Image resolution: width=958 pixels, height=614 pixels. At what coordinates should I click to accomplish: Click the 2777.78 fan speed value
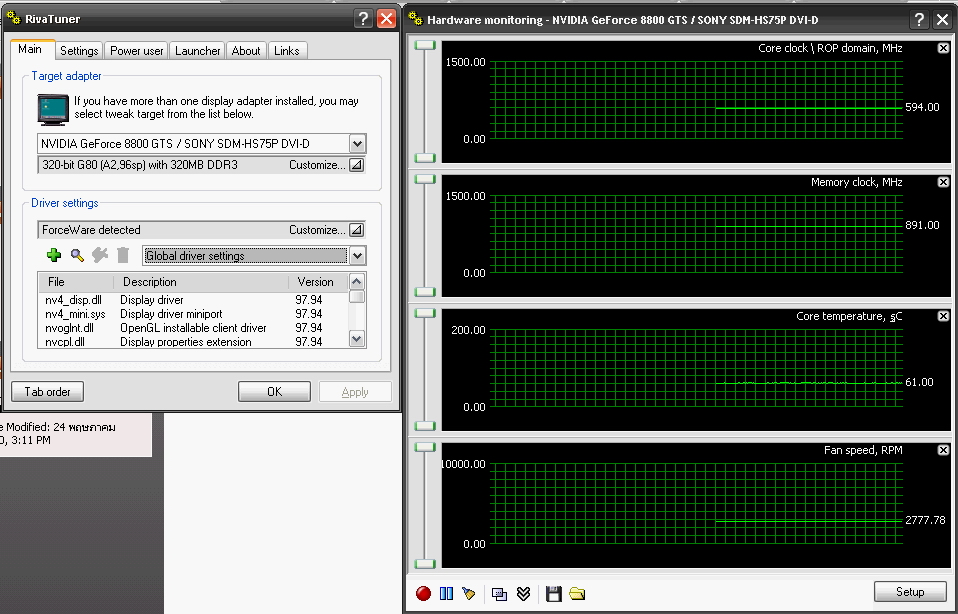925,520
